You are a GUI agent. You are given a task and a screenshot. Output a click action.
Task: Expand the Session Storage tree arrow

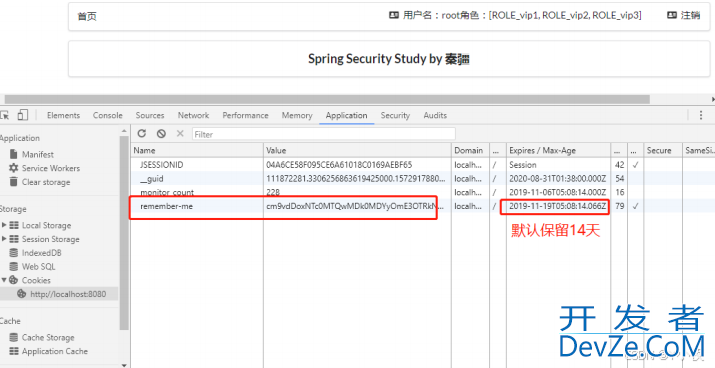4,239
